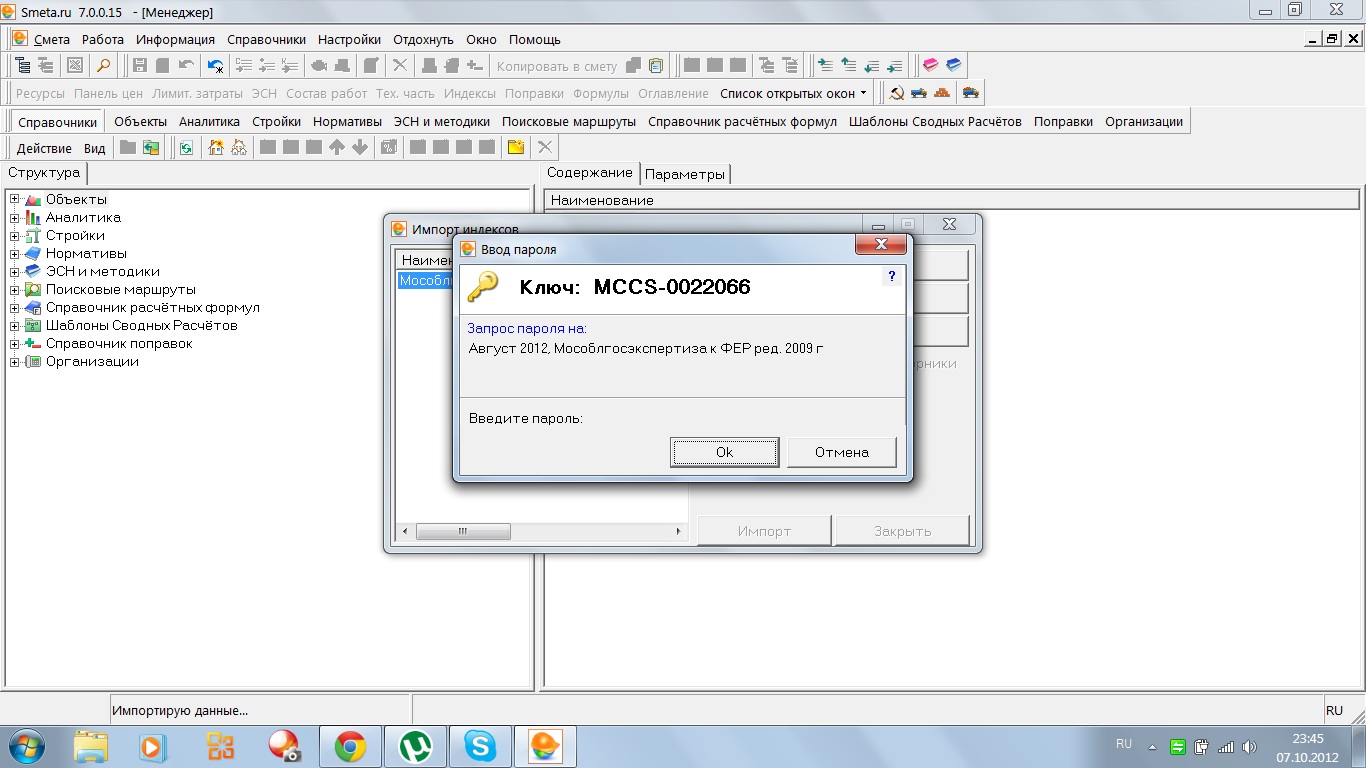Select Справочник поправок in the tree

pos(119,344)
